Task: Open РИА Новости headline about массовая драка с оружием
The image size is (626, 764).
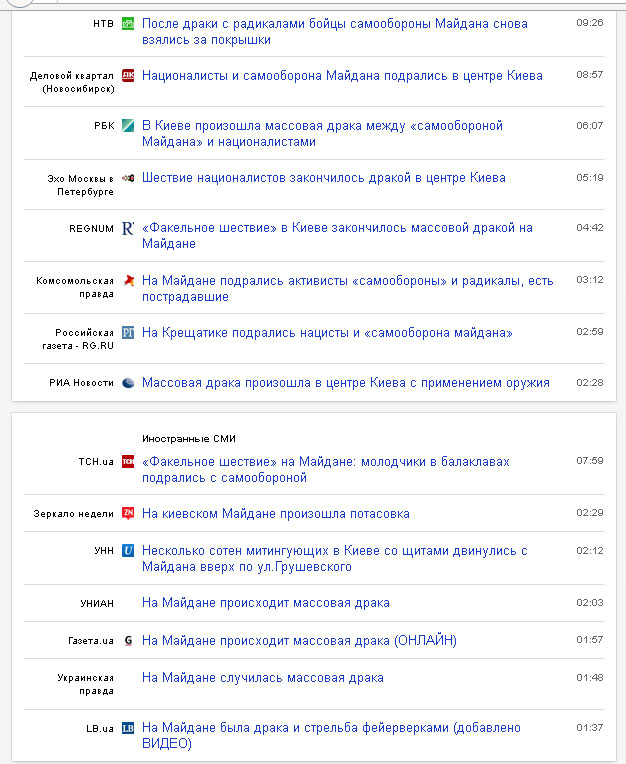Action: (345, 383)
